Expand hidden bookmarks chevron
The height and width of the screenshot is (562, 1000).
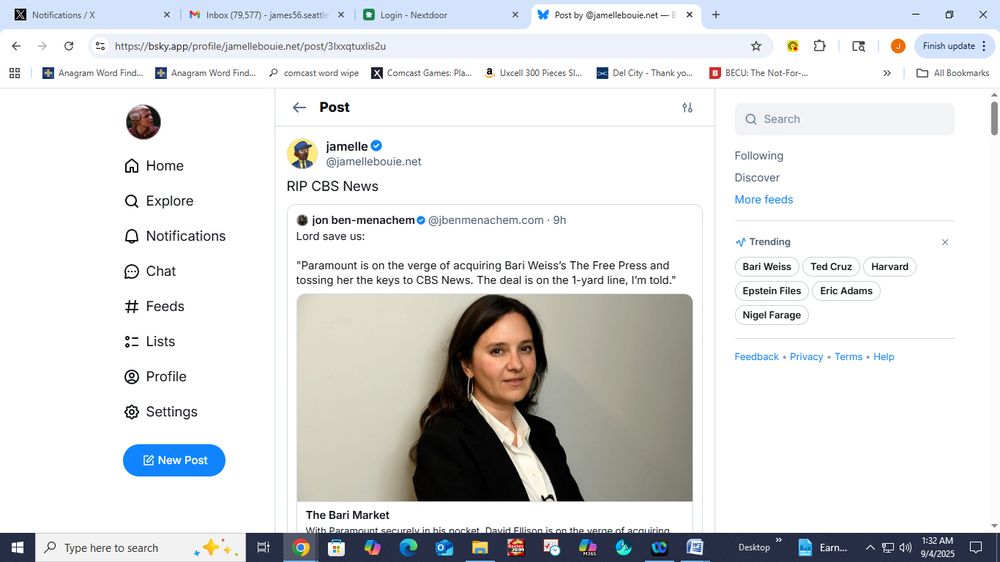pyautogui.click(x=887, y=73)
